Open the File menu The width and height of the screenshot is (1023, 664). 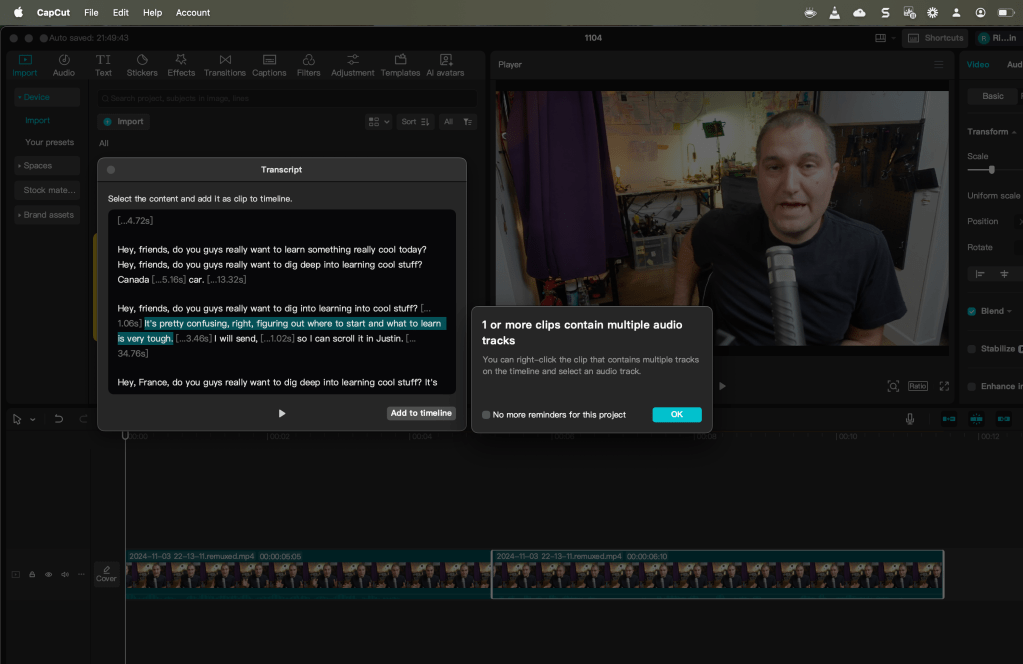coord(91,12)
